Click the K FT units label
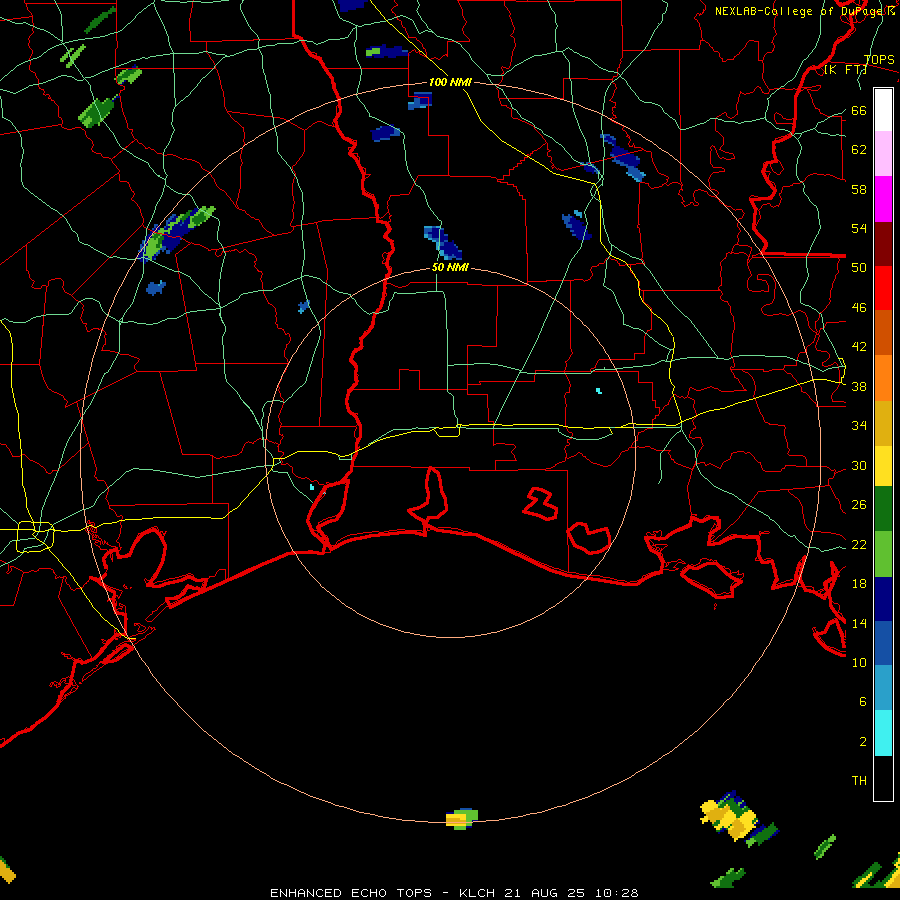Image resolution: width=900 pixels, height=900 pixels. pos(845,69)
